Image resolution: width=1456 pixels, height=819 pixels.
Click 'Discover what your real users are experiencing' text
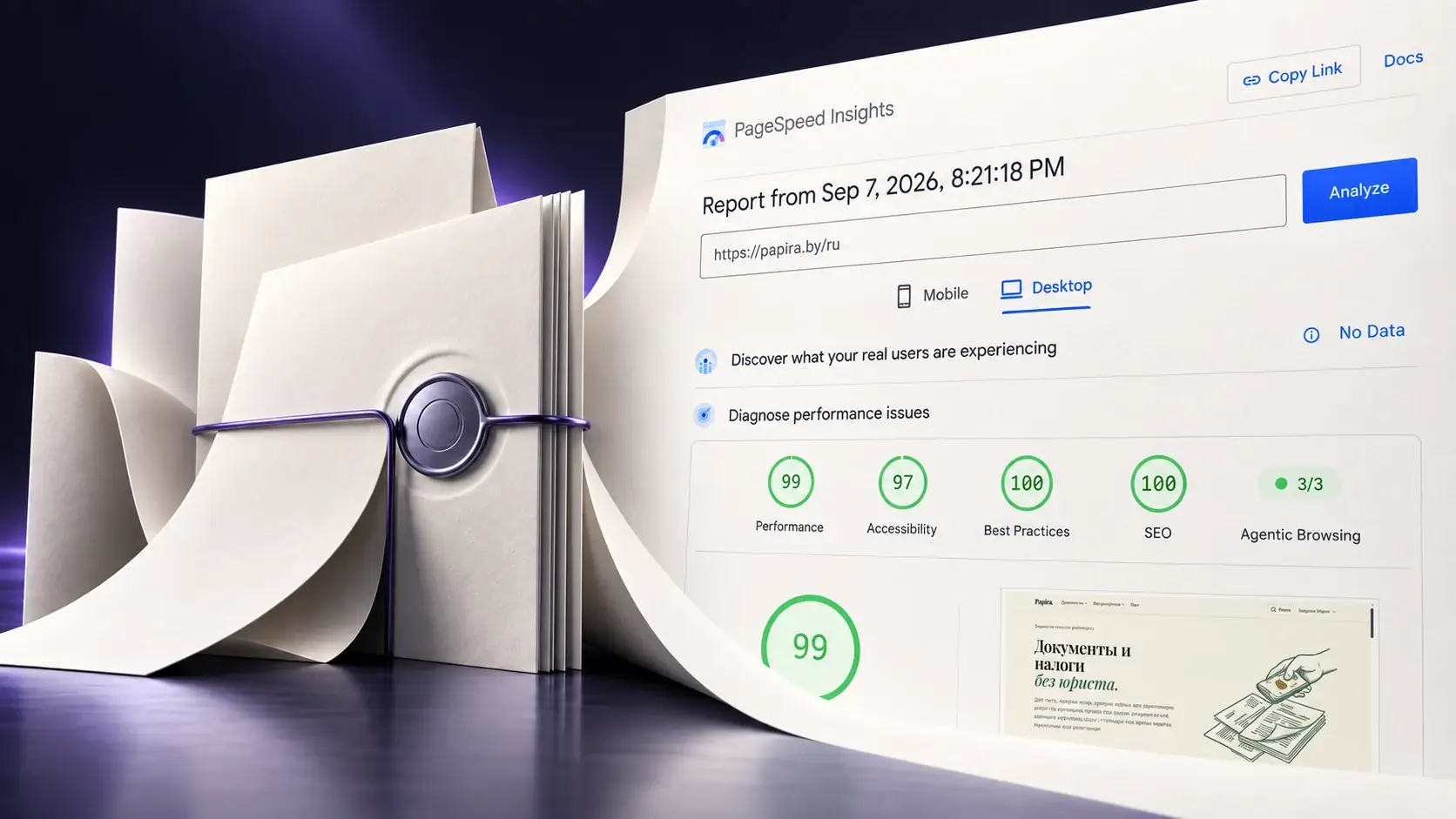click(x=893, y=353)
